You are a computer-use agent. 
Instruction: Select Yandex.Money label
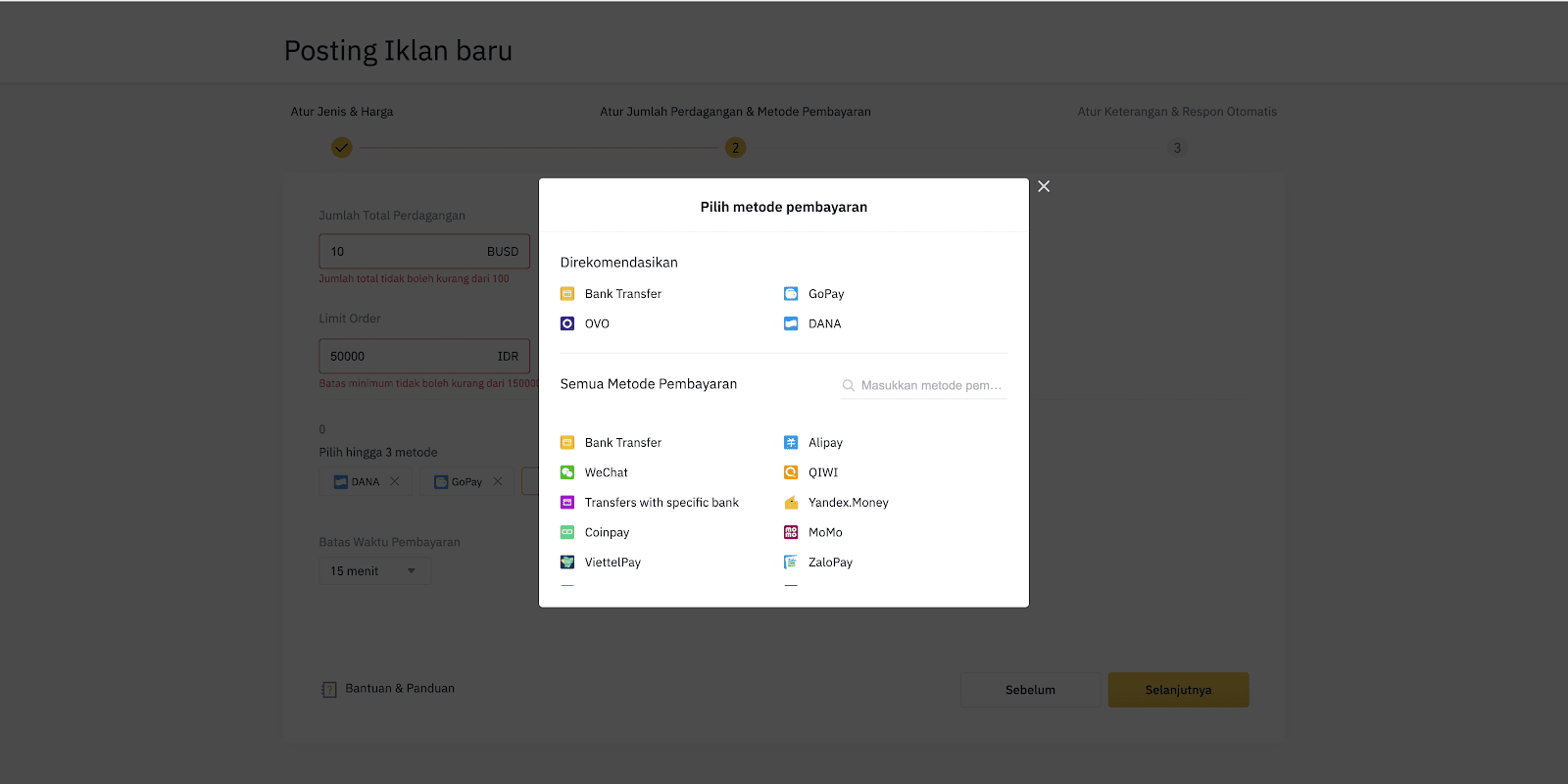(x=849, y=503)
